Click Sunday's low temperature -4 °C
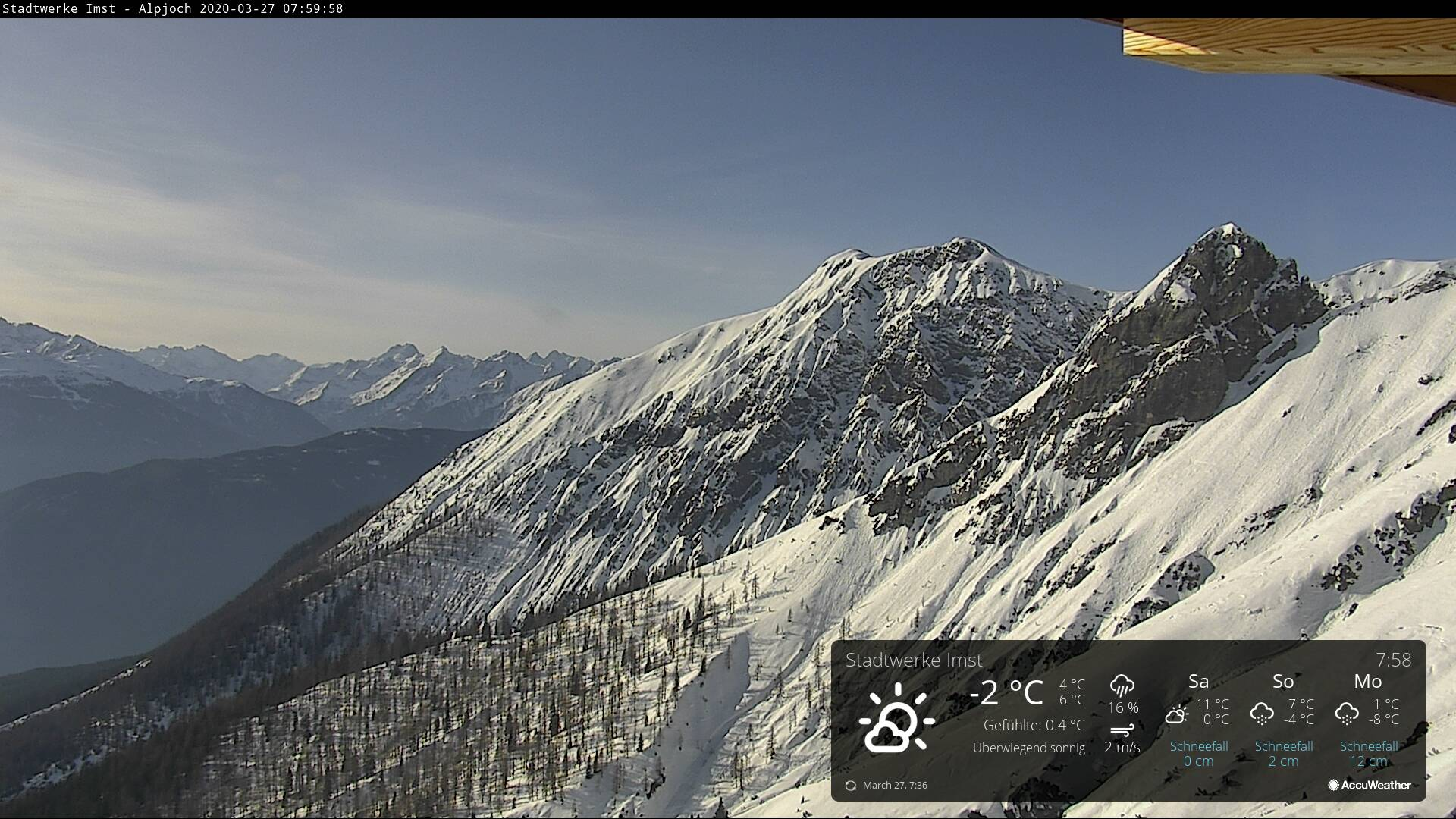1456x819 pixels. coord(1299,719)
